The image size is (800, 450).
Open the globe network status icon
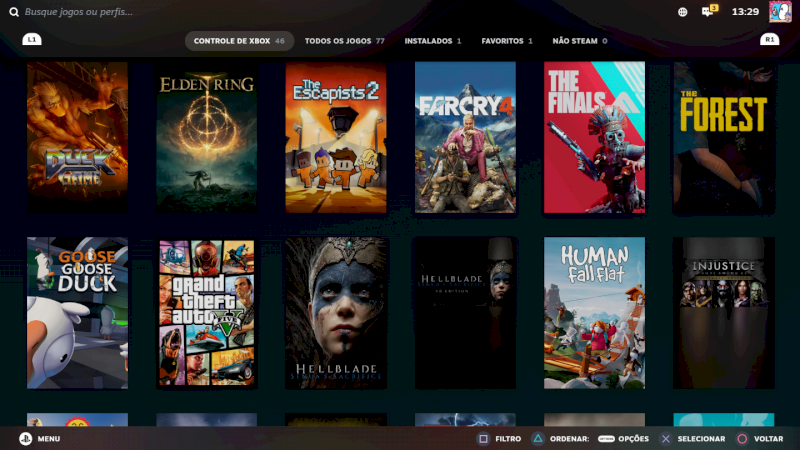[x=682, y=12]
